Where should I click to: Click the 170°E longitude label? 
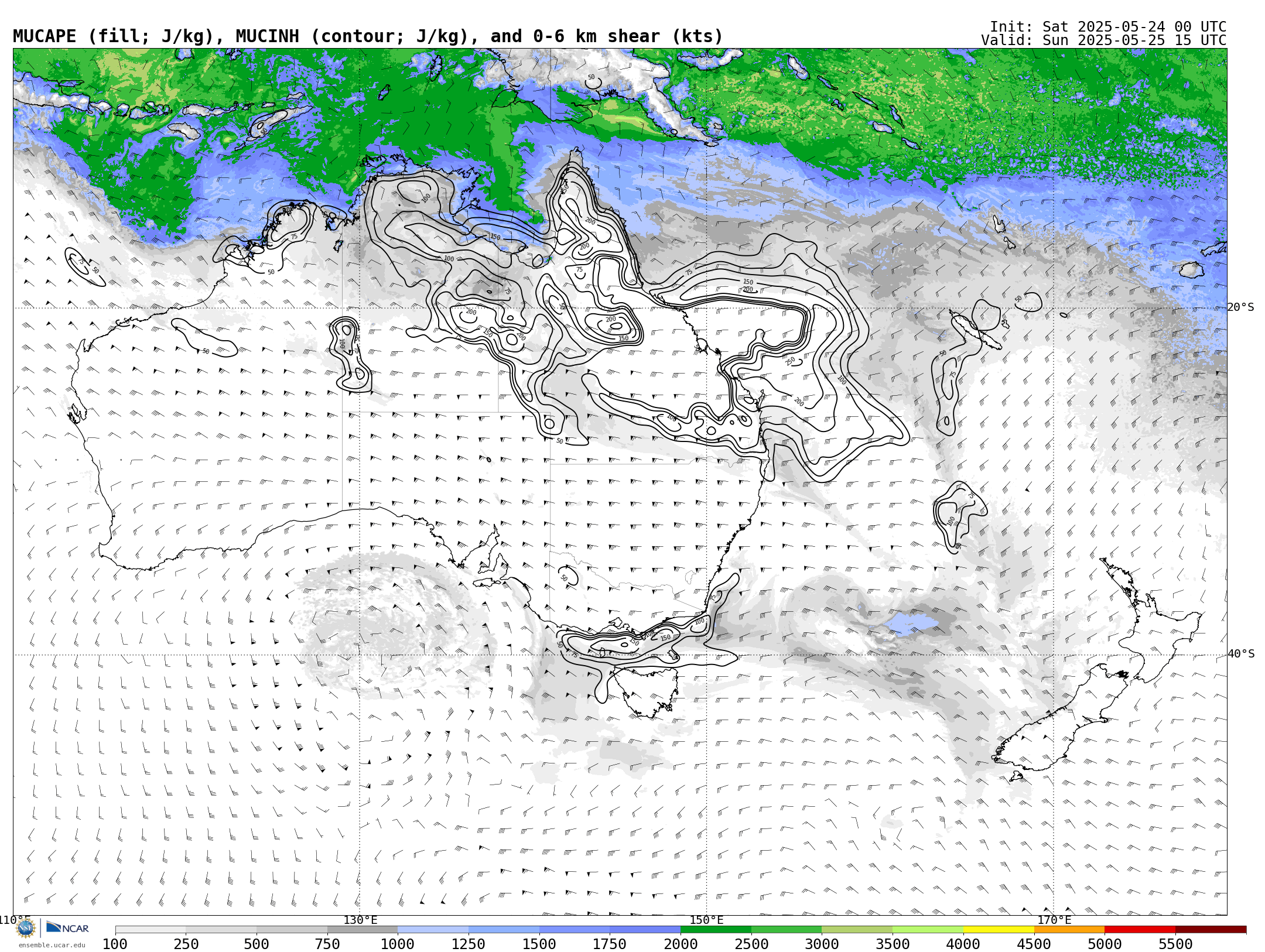pos(1054,920)
